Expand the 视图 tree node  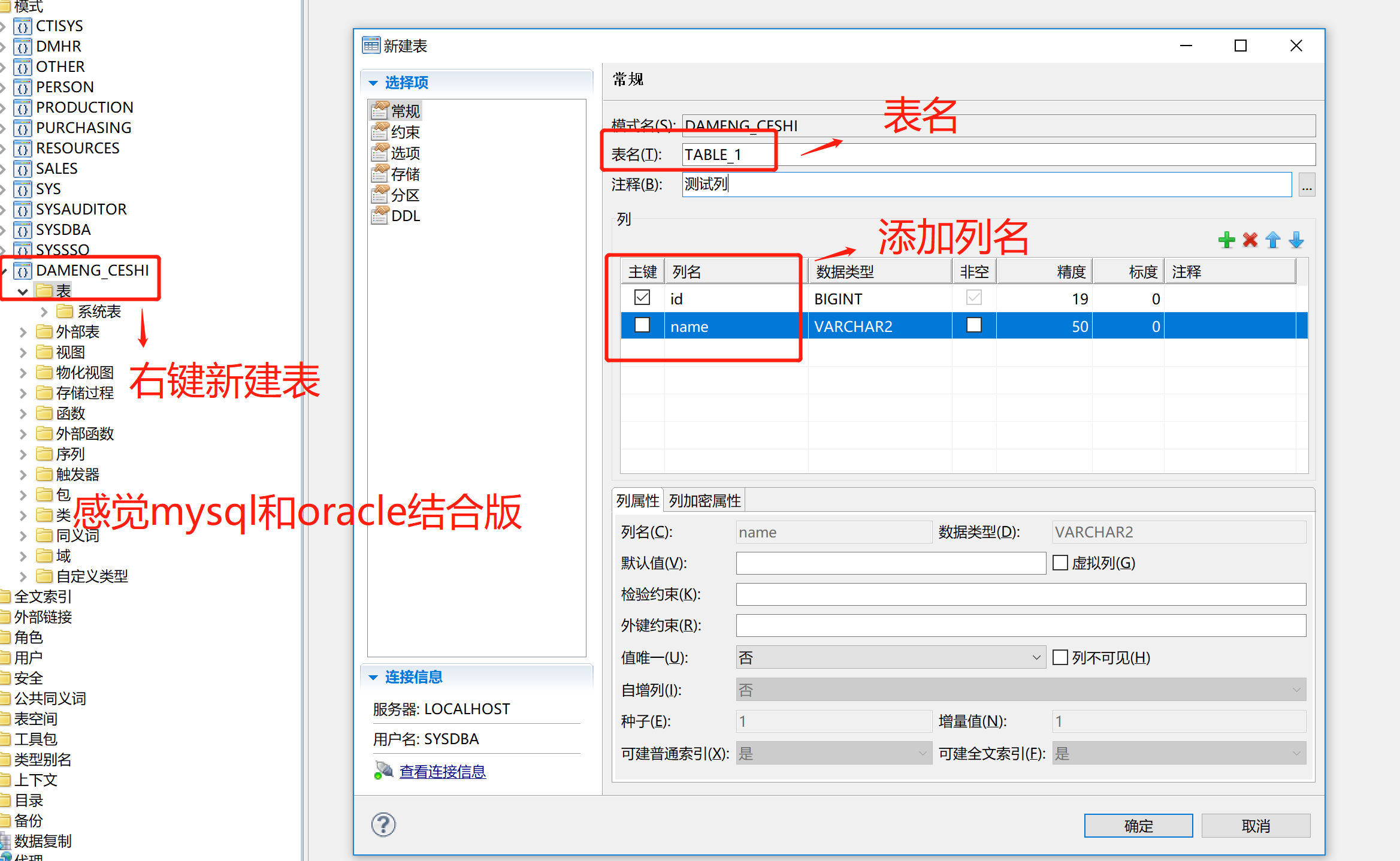point(23,352)
